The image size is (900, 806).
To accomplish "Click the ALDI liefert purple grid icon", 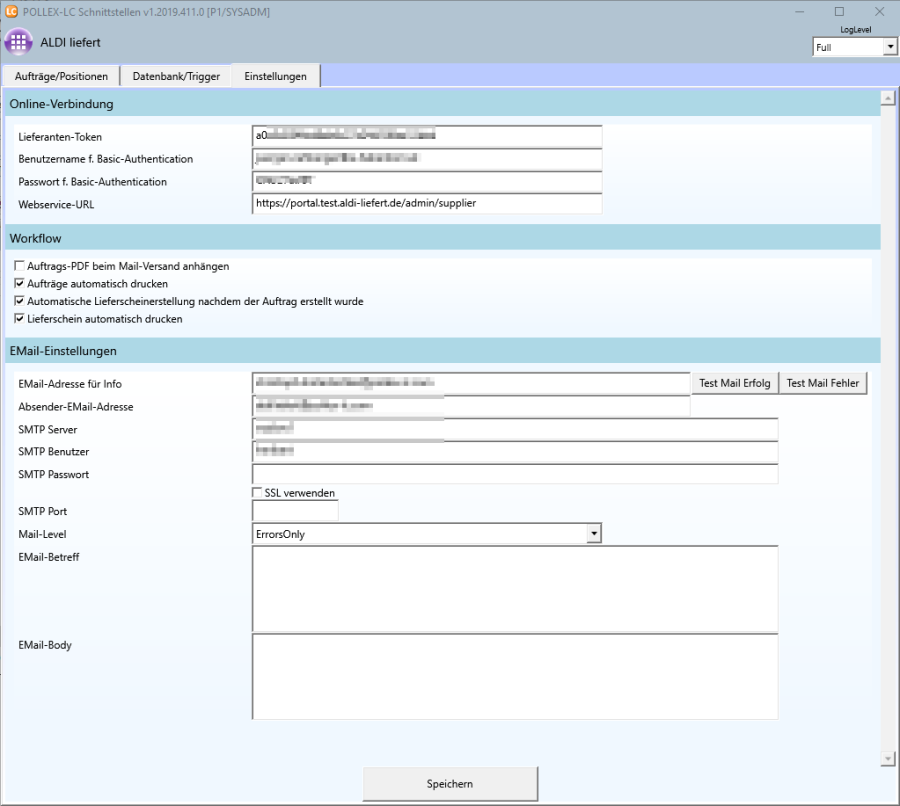I will pyautogui.click(x=19, y=43).
